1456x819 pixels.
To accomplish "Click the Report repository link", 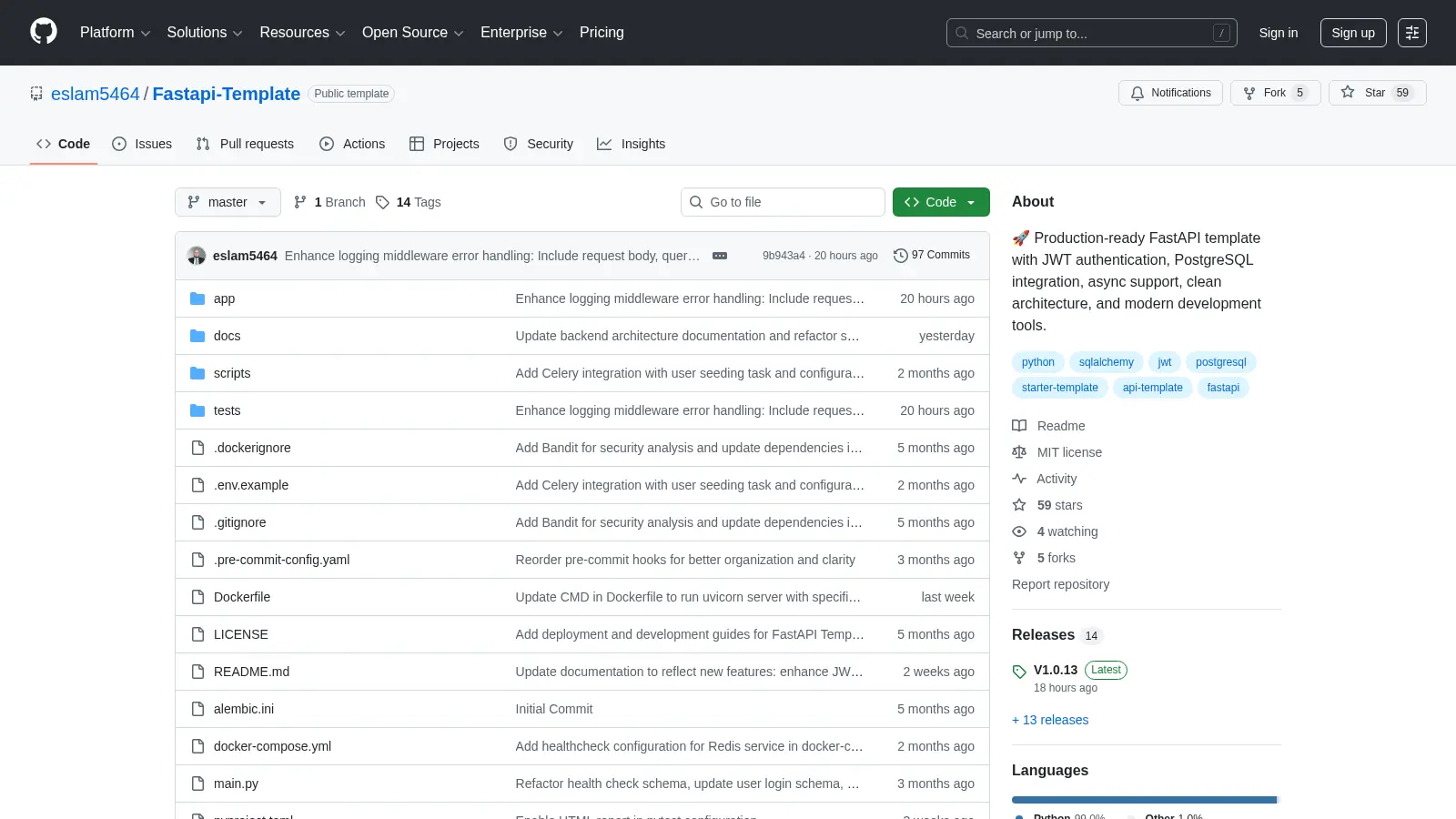I will pyautogui.click(x=1060, y=584).
